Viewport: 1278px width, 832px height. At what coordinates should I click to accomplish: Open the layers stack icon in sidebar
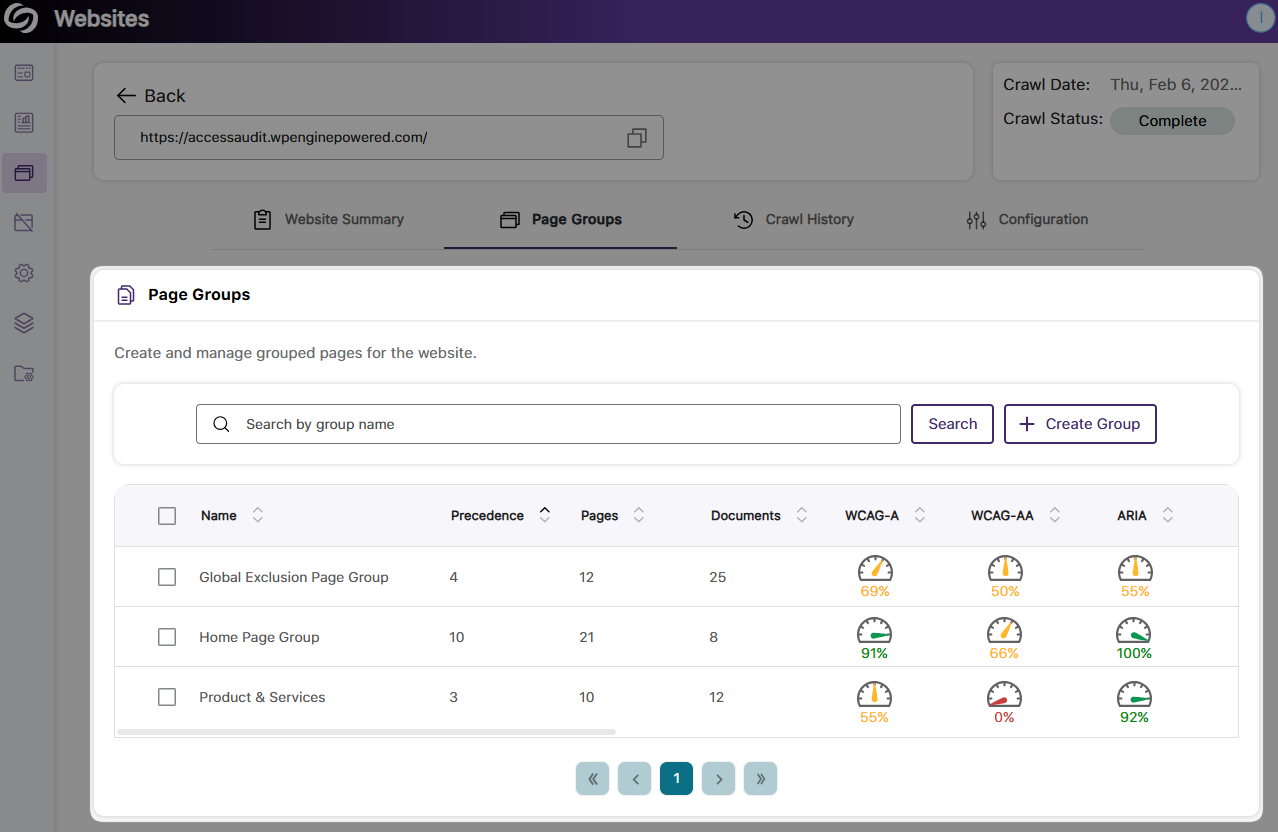click(24, 323)
